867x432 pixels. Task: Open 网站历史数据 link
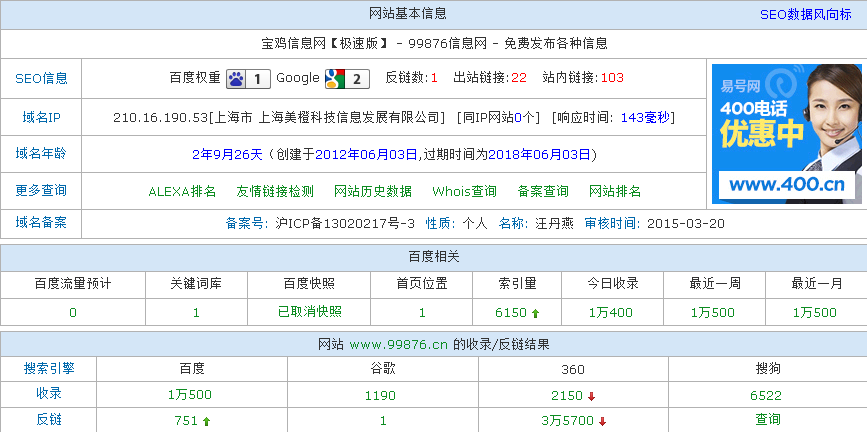tap(372, 191)
